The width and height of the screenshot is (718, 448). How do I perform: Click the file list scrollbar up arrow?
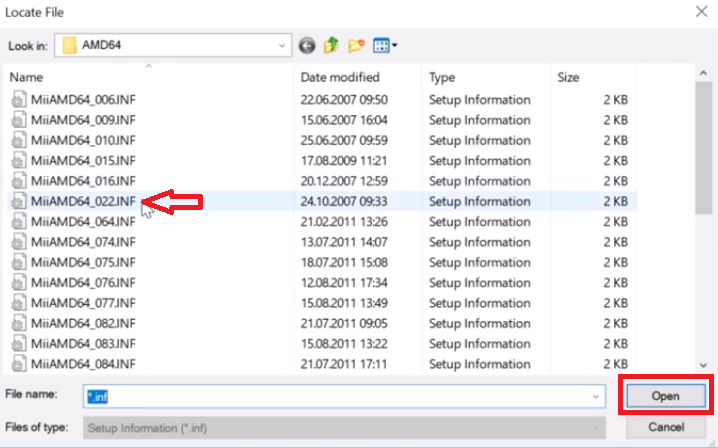coord(703,73)
